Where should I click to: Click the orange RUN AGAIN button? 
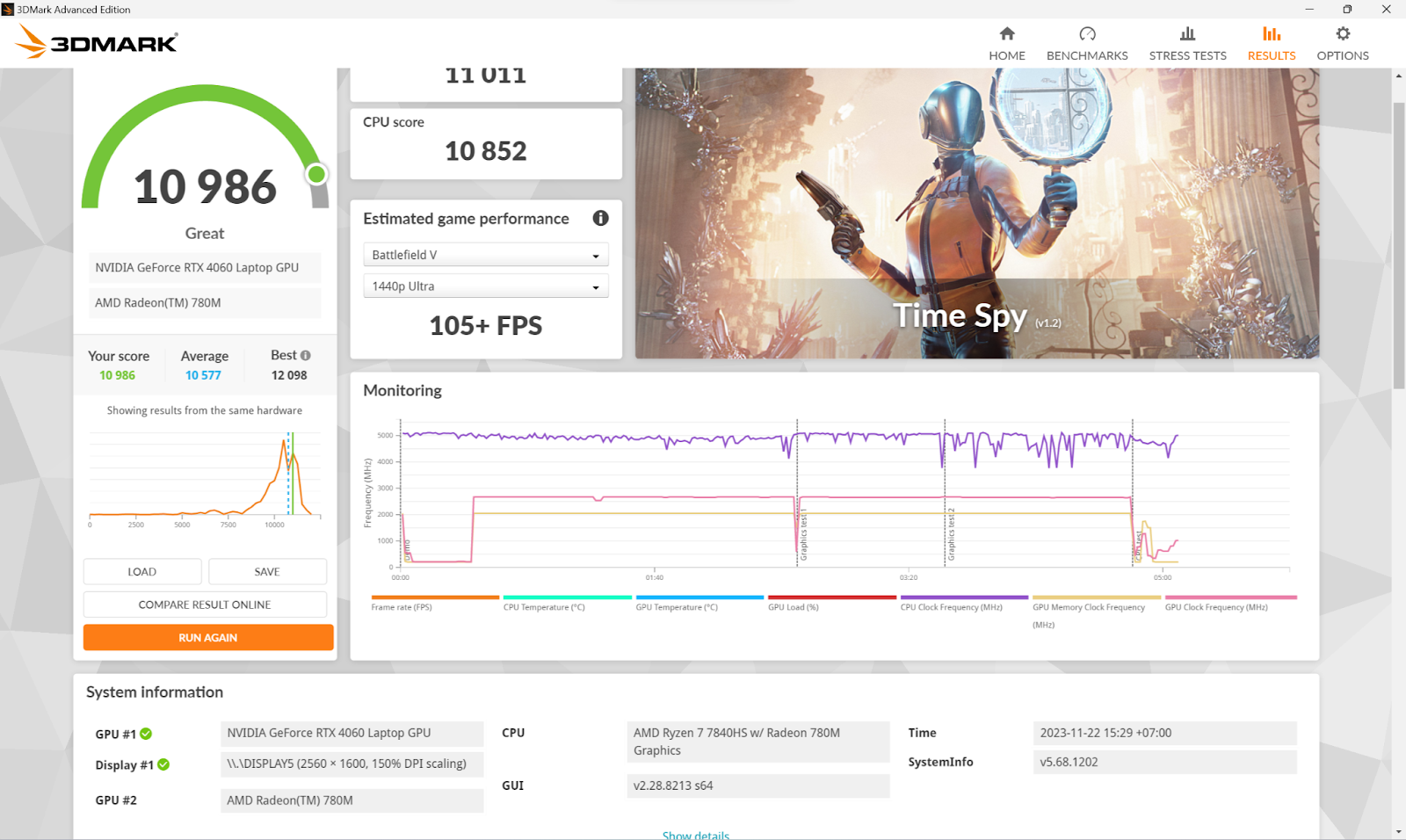pyautogui.click(x=208, y=637)
